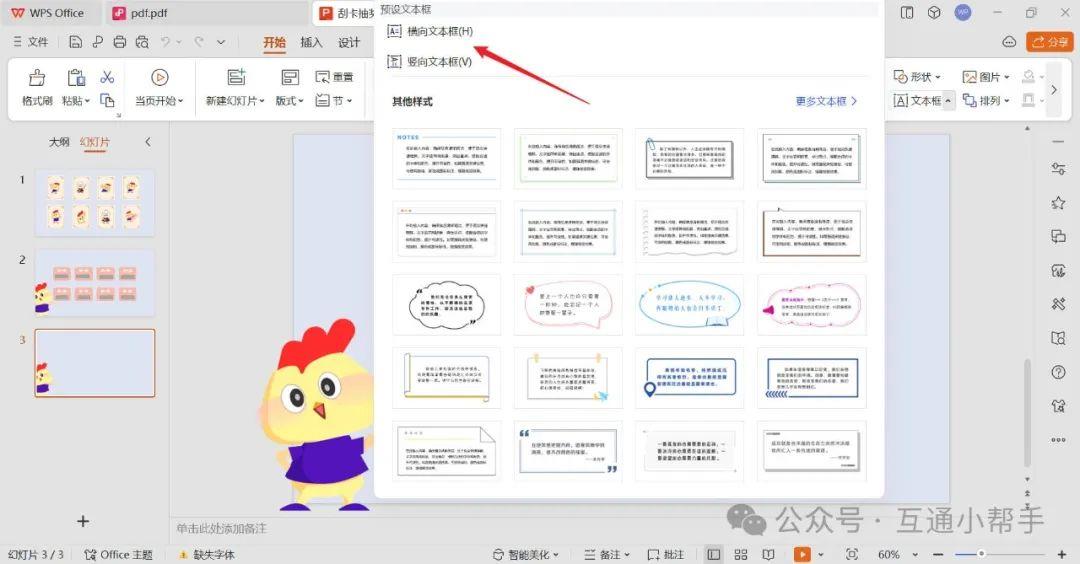Image resolution: width=1080 pixels, height=564 pixels.
Task: Click the zoom in plus button
Action: (x=1062, y=554)
